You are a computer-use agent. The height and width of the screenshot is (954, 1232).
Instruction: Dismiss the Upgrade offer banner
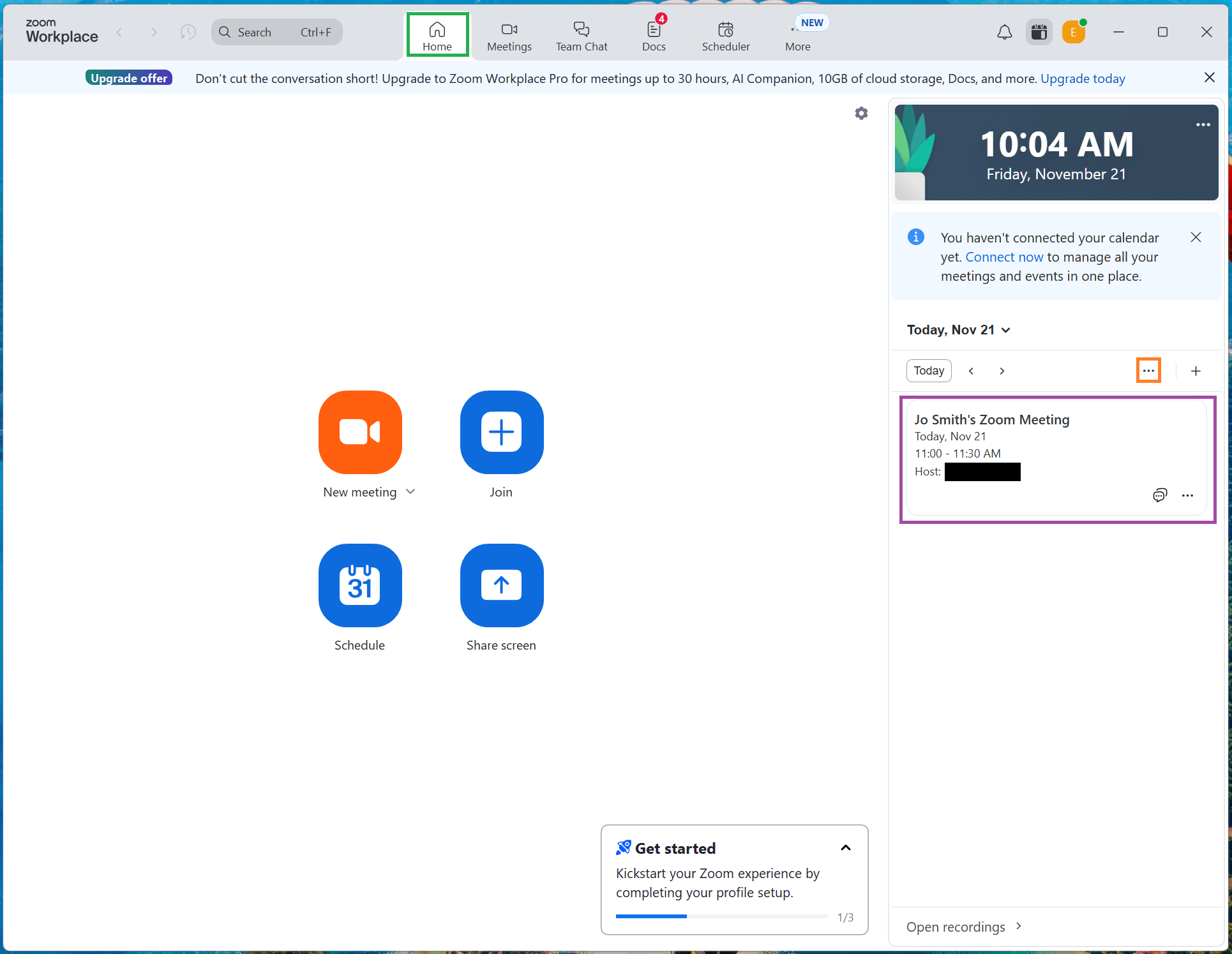(1209, 78)
